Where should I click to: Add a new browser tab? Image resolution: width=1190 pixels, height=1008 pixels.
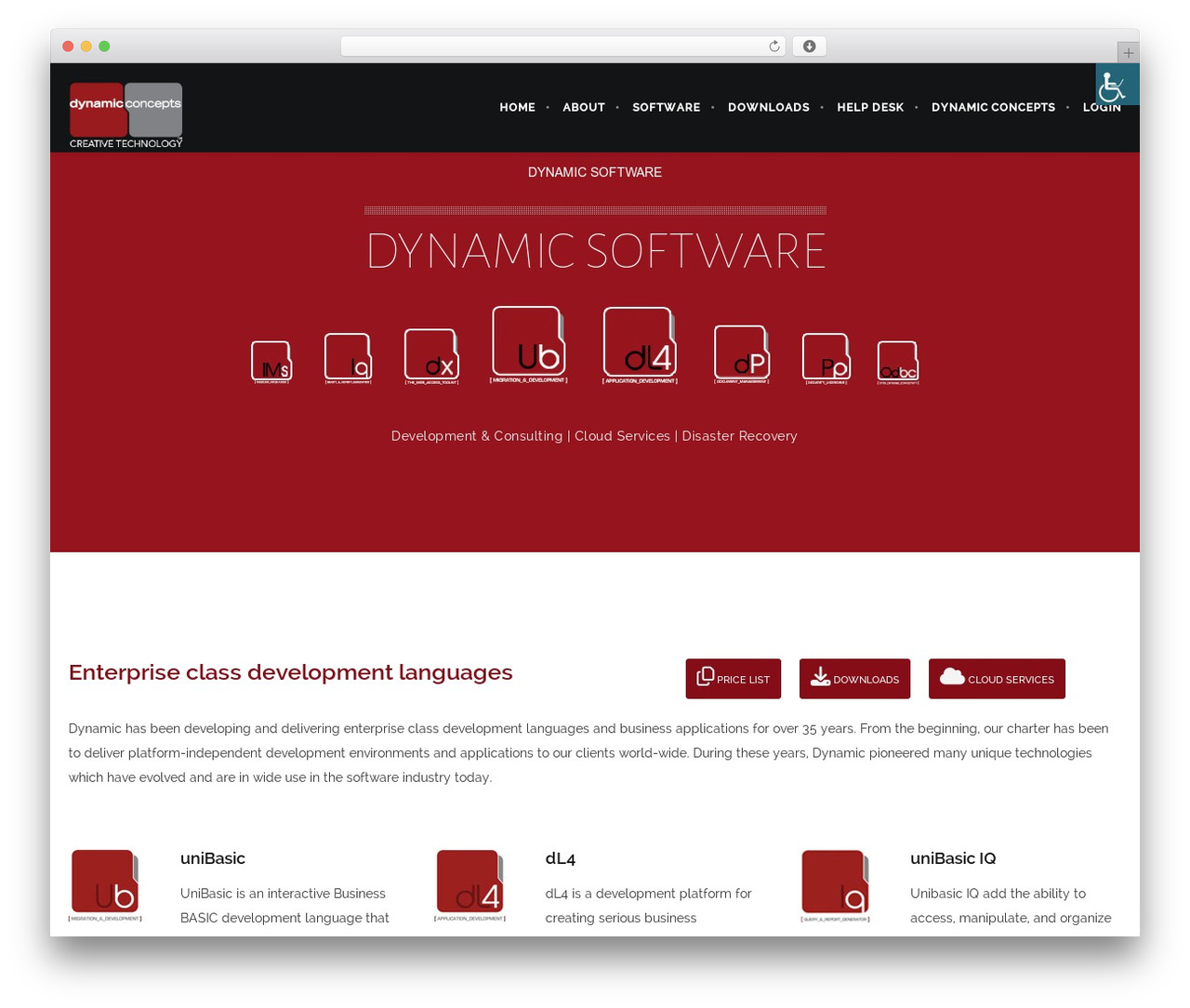(x=1128, y=53)
